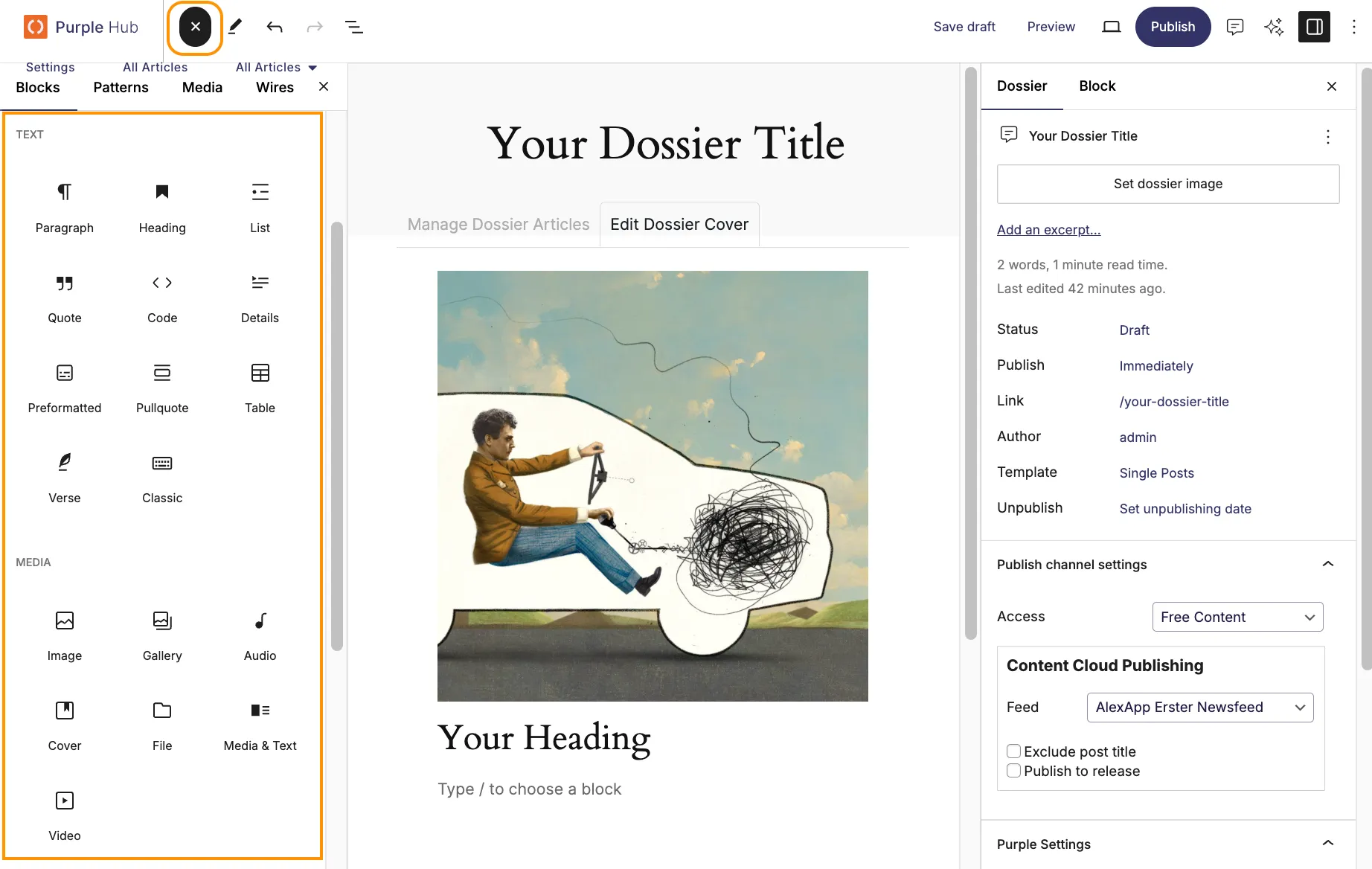Switch to the Media tab
Viewport: 1372px width, 869px height.
[x=202, y=88]
